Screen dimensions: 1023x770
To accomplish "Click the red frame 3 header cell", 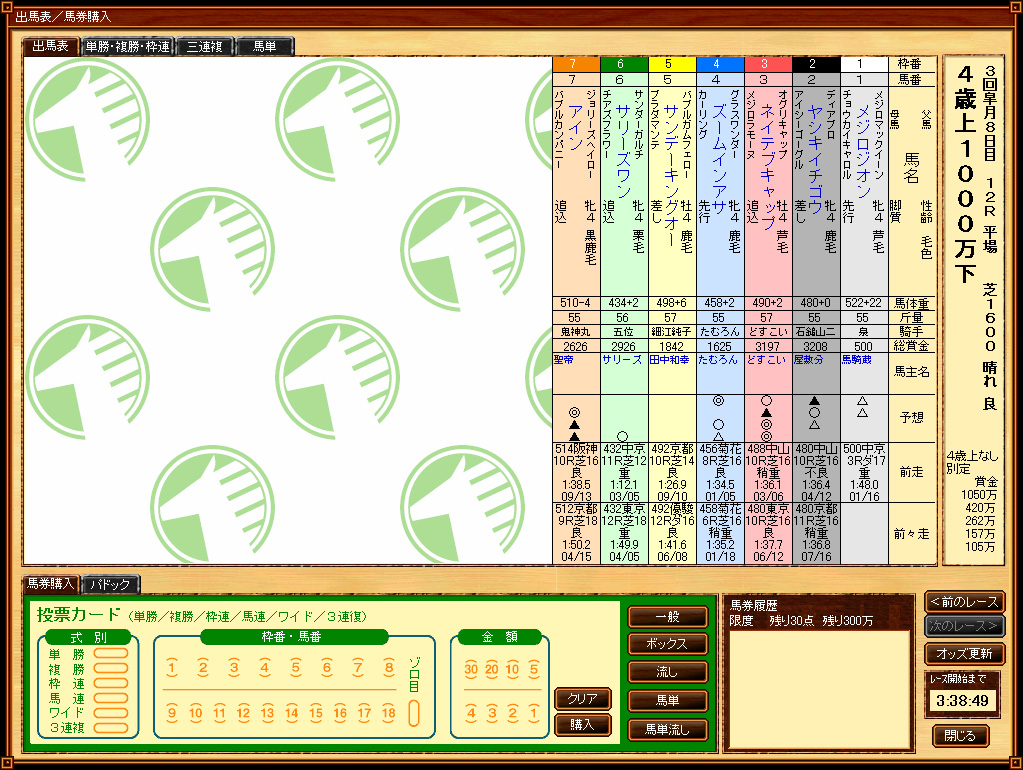I will (768, 64).
